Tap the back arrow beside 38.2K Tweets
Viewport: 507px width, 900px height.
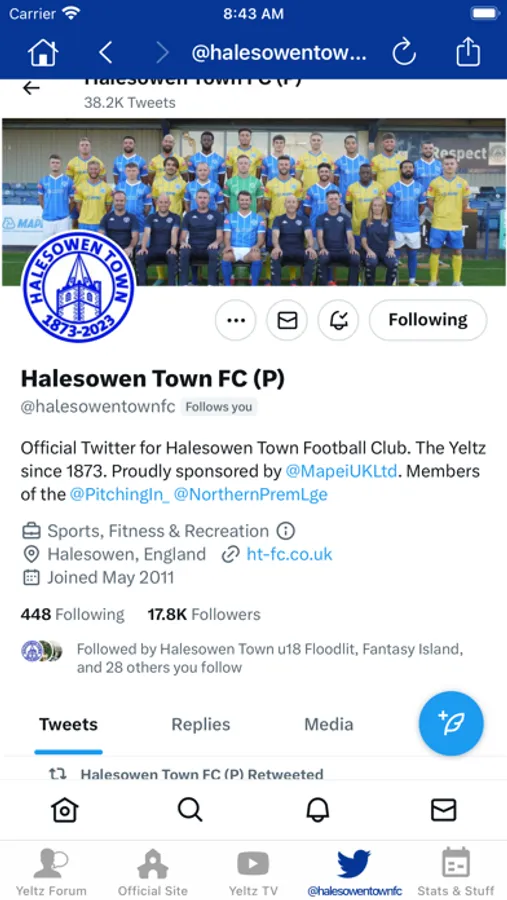tap(31, 88)
